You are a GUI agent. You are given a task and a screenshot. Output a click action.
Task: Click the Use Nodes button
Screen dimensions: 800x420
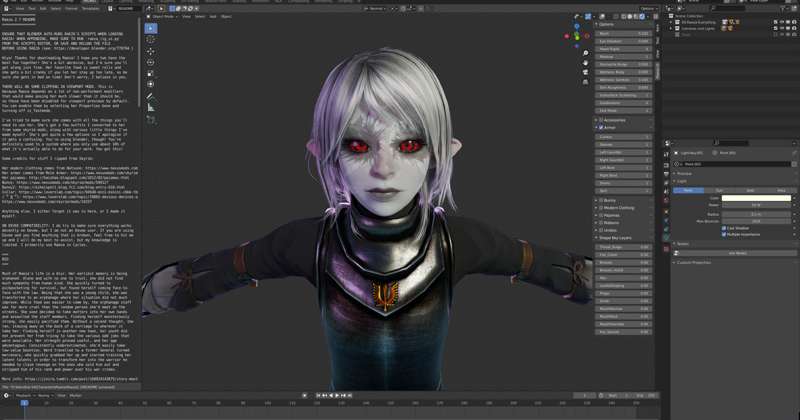pos(737,253)
